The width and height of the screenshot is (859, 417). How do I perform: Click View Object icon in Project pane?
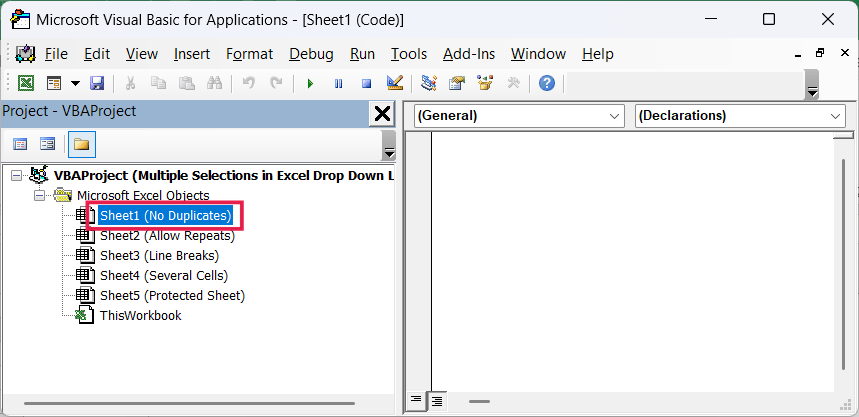tap(48, 145)
